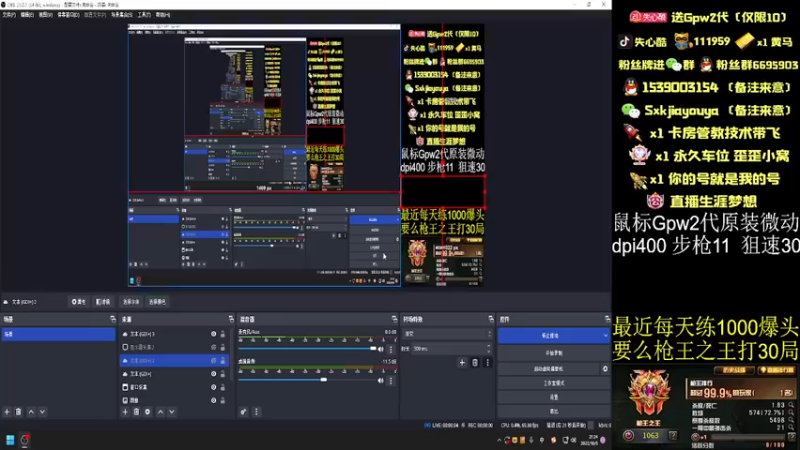Viewport: 800px width, 450px height.
Task: Mute the 桌面音频 speaker icon
Action: tap(381, 381)
